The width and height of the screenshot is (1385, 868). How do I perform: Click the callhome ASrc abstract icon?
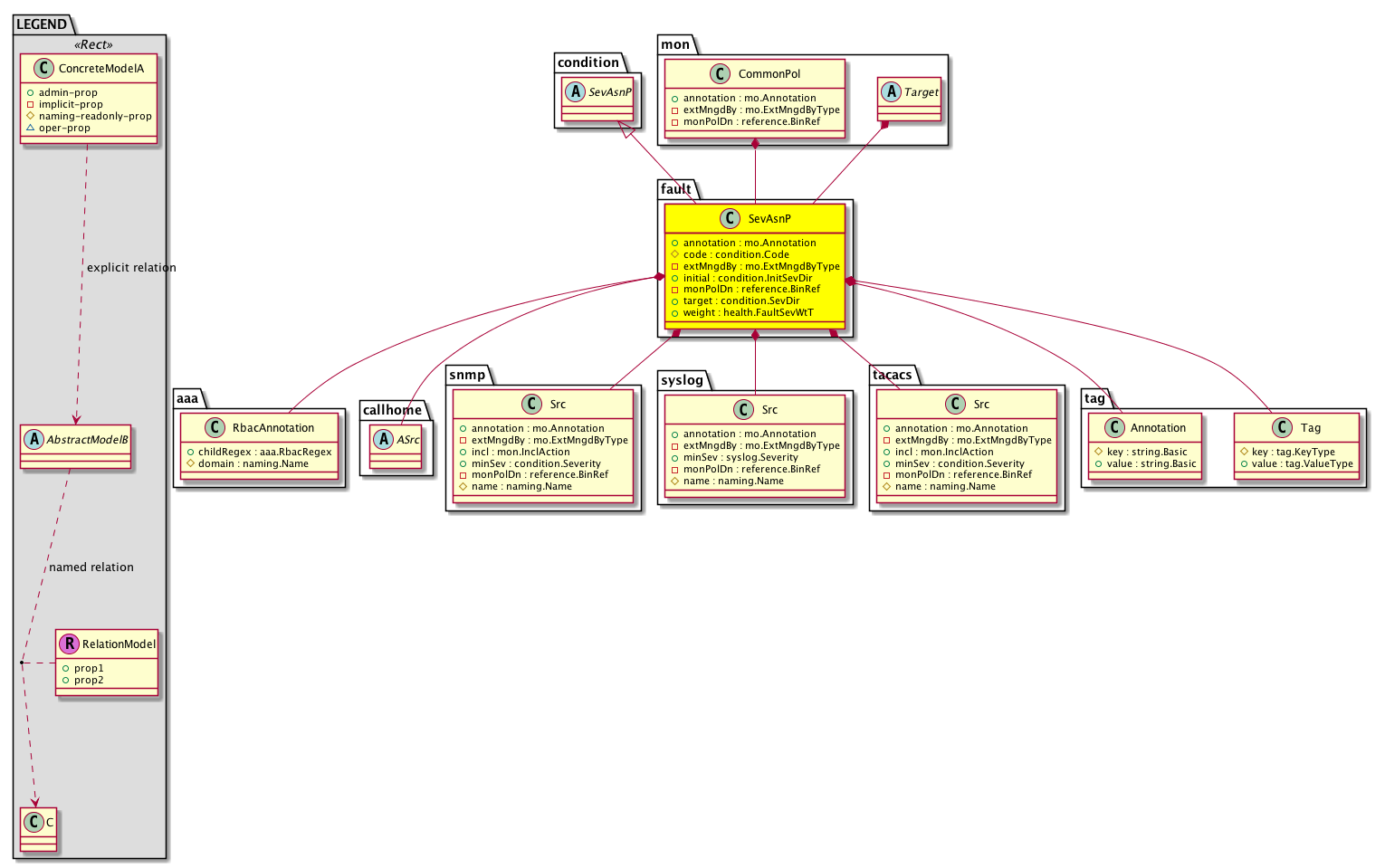coord(384,439)
